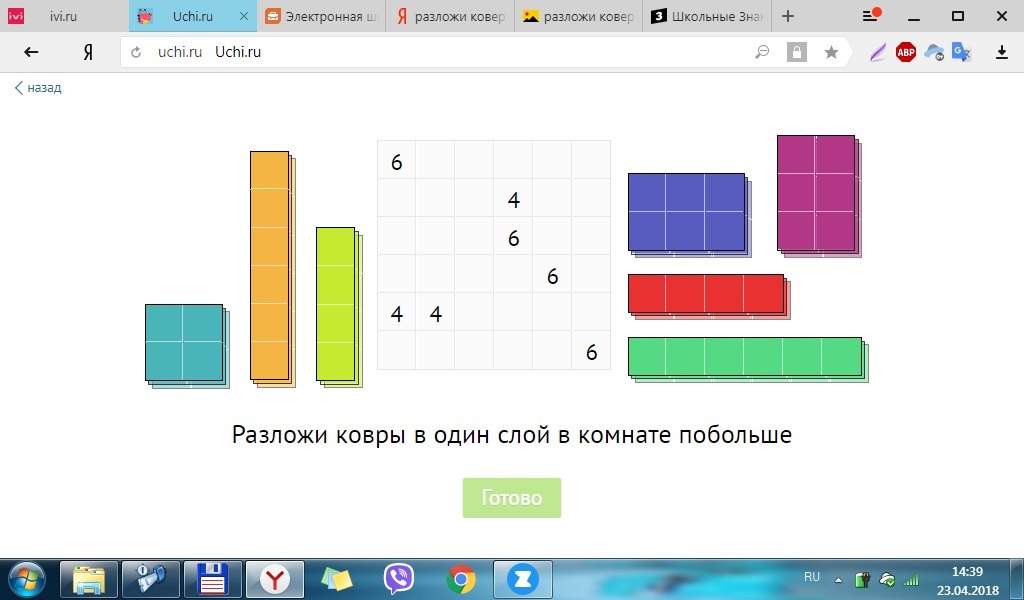Click the lock protect icon in the address bar

796,53
